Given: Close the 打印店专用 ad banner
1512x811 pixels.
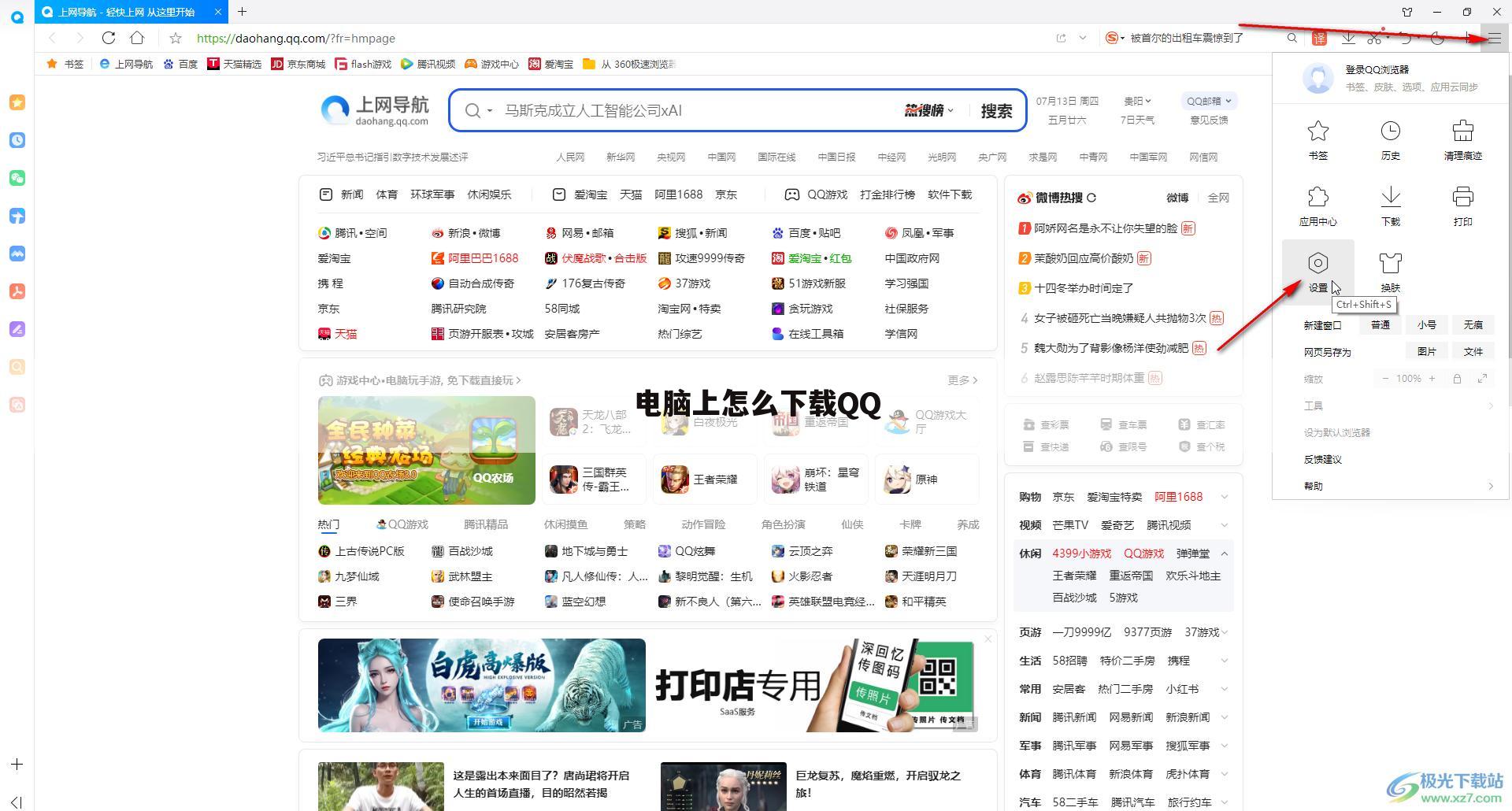Looking at the screenshot, I should coord(988,639).
